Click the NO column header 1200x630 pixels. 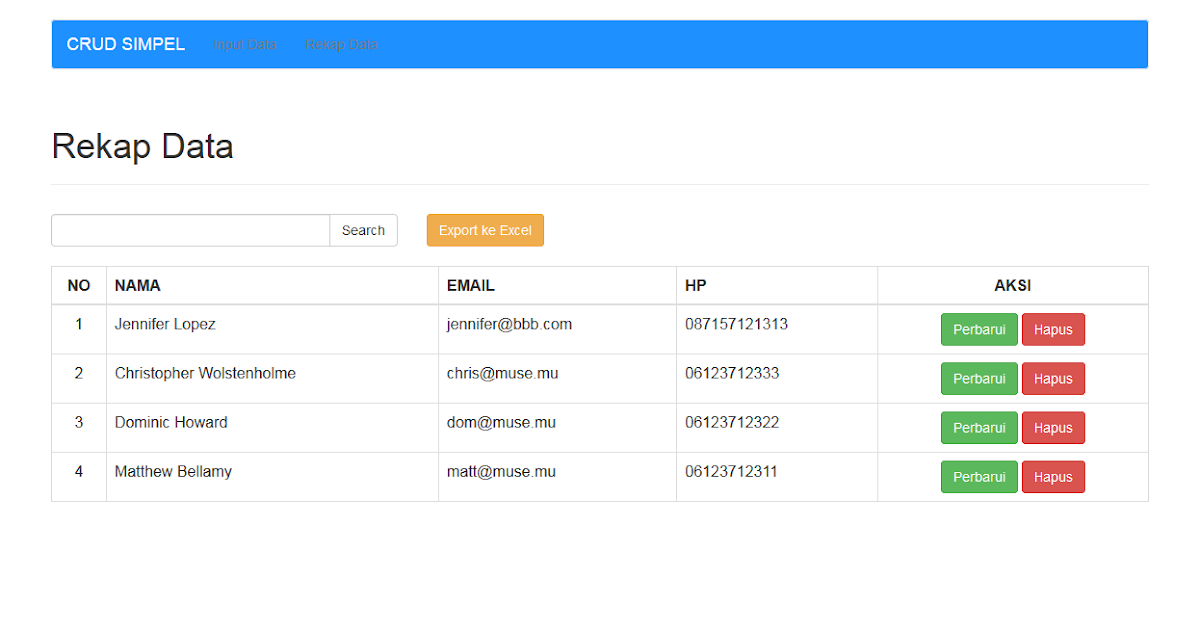79,285
